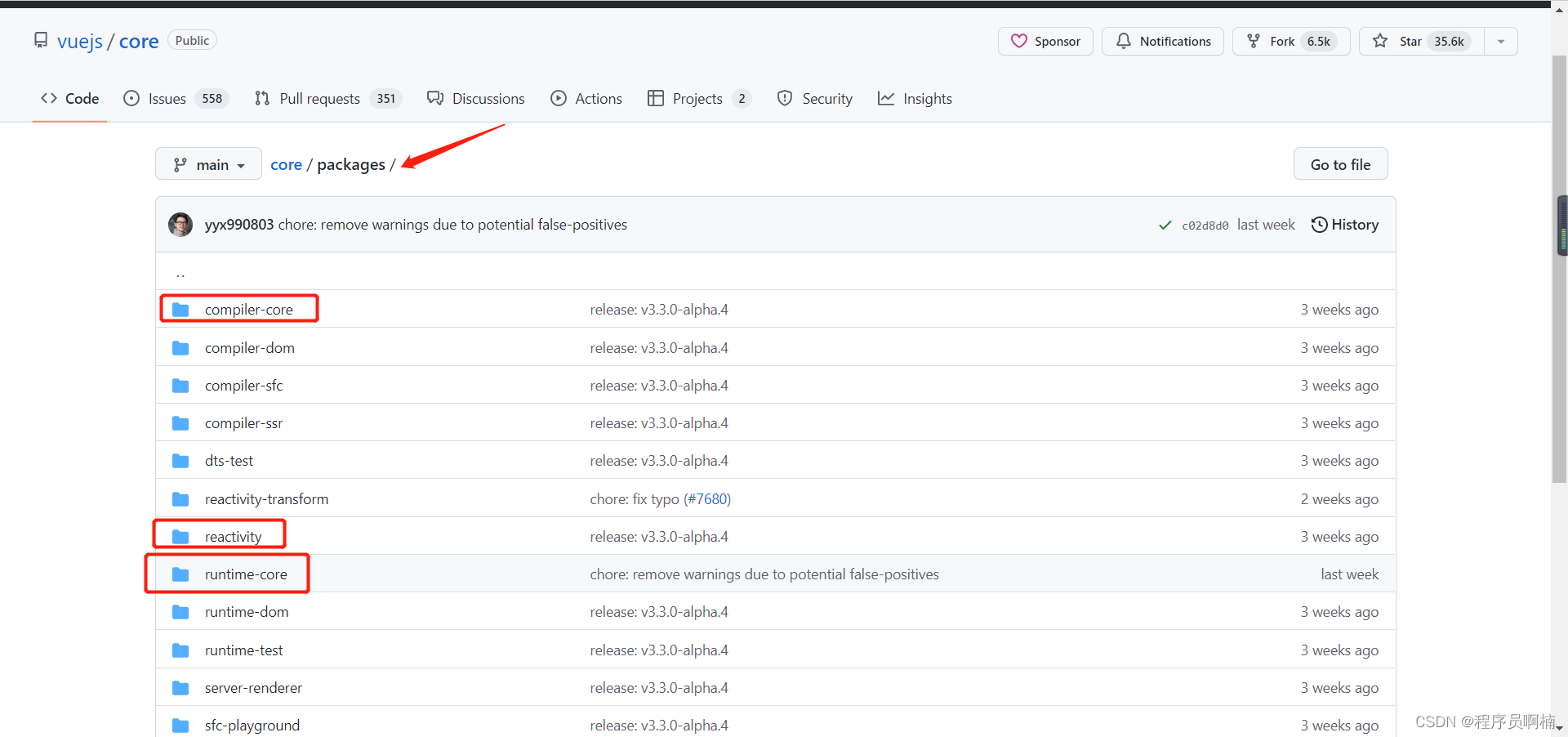1568x737 pixels.
Task: Click the server-renderer folder icon
Action: pos(180,688)
